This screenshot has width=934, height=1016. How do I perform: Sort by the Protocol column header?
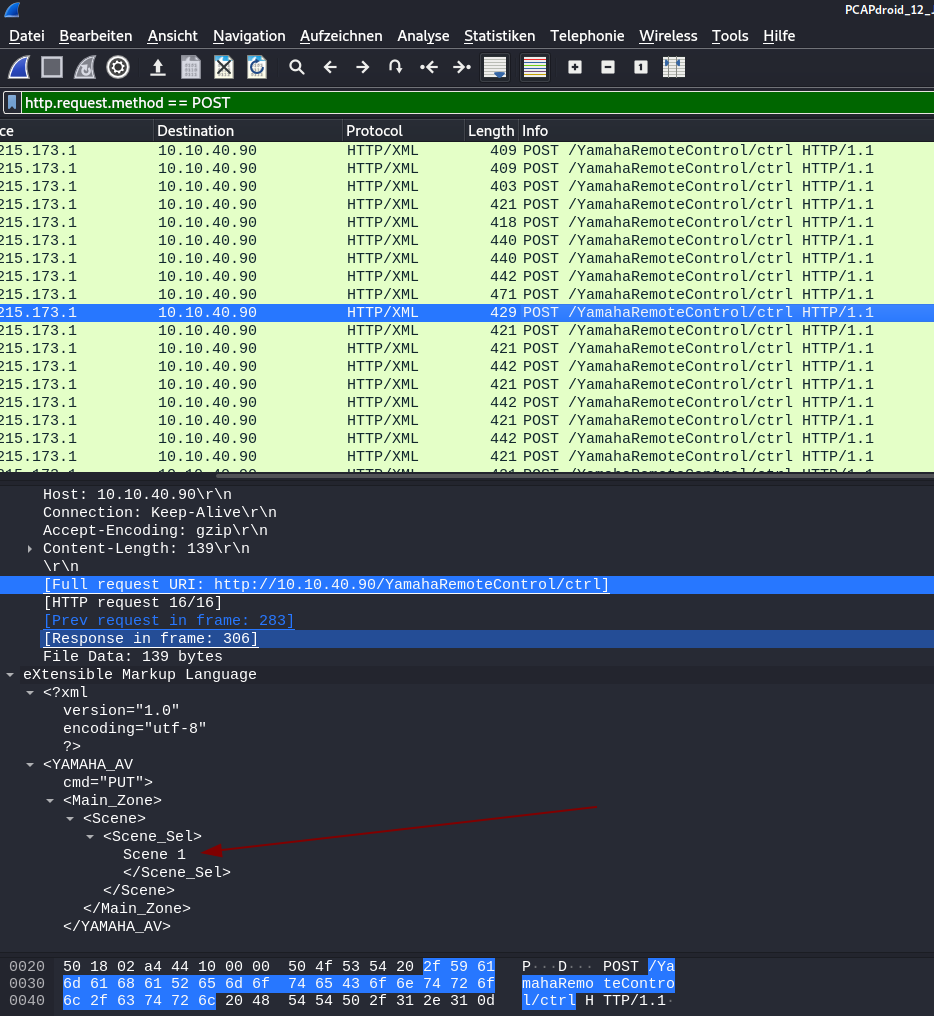coord(403,131)
